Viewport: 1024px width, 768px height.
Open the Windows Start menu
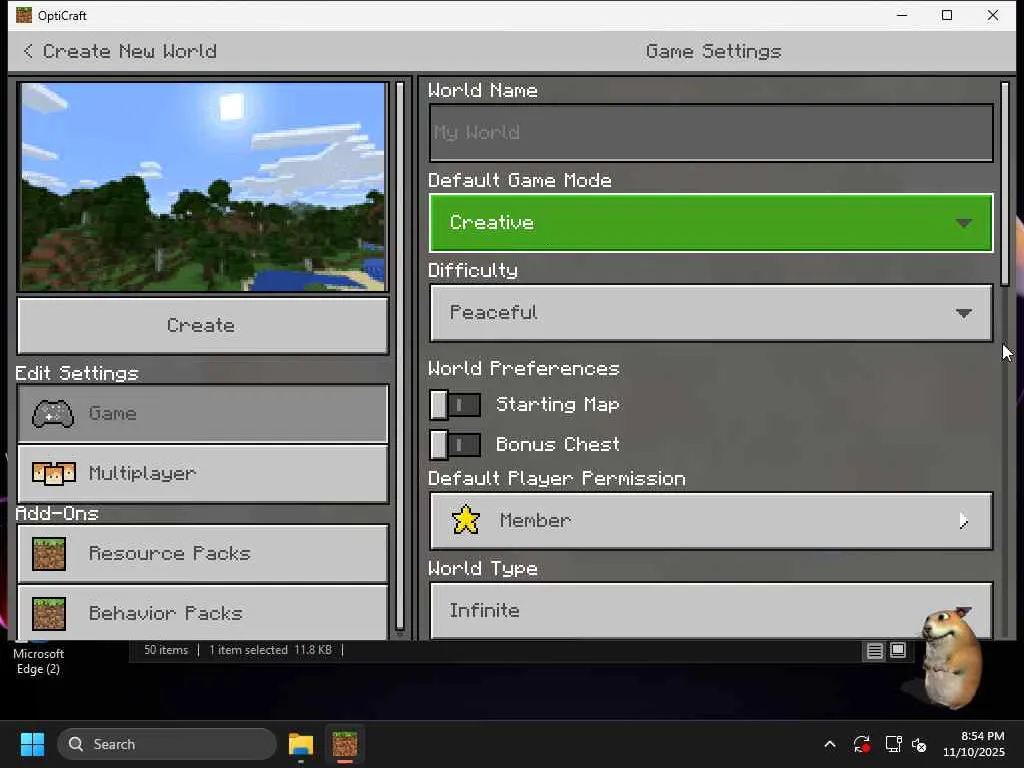(32, 744)
